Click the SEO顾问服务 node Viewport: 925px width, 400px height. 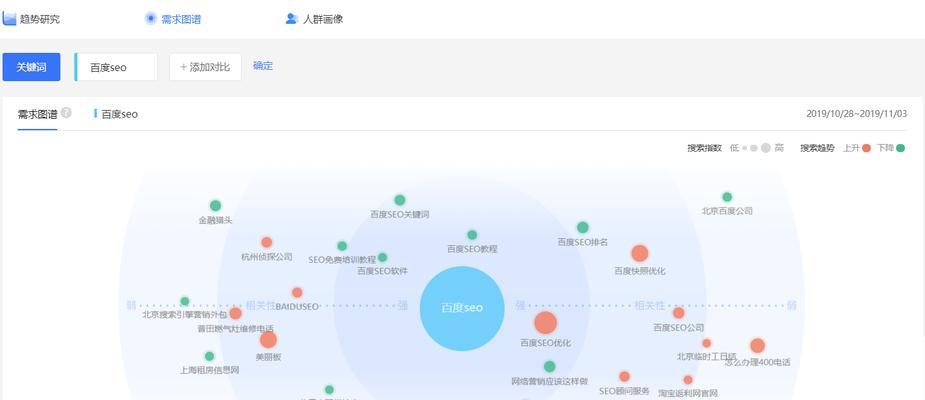coord(625,376)
